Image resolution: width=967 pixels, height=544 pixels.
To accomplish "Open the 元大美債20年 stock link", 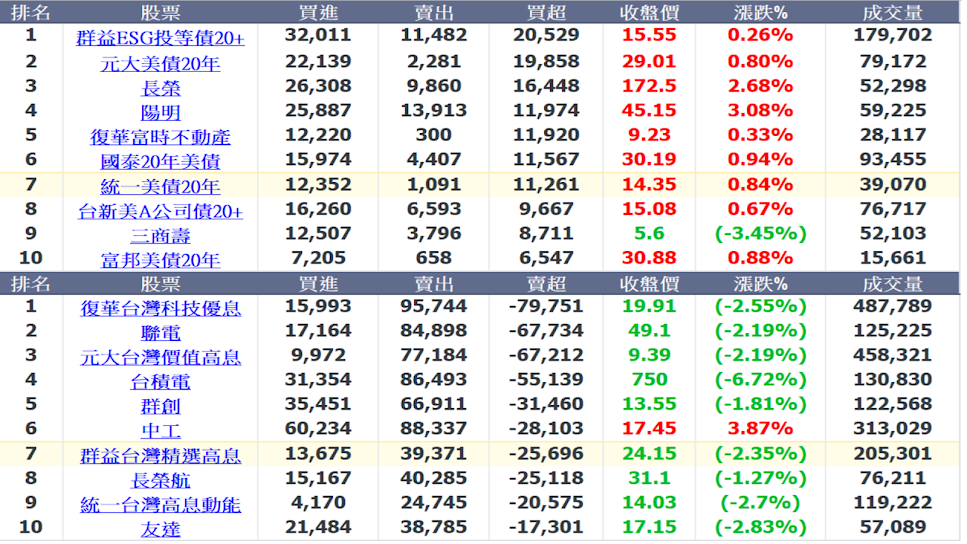I will pos(160,64).
